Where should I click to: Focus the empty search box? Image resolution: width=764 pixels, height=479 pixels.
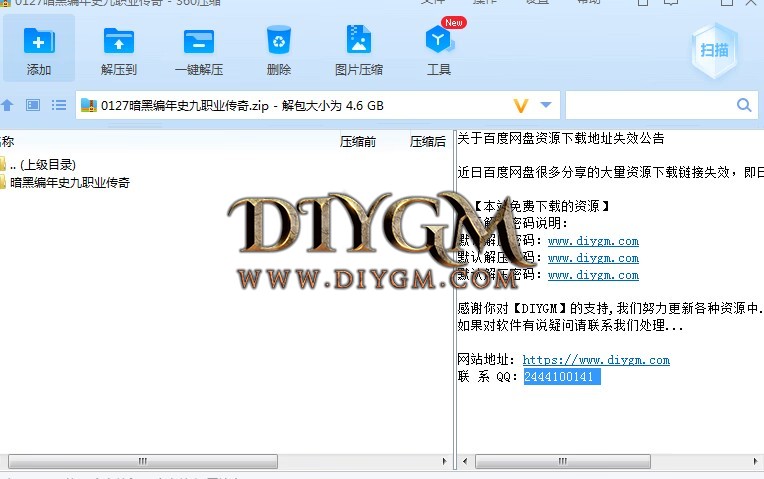(x=650, y=105)
